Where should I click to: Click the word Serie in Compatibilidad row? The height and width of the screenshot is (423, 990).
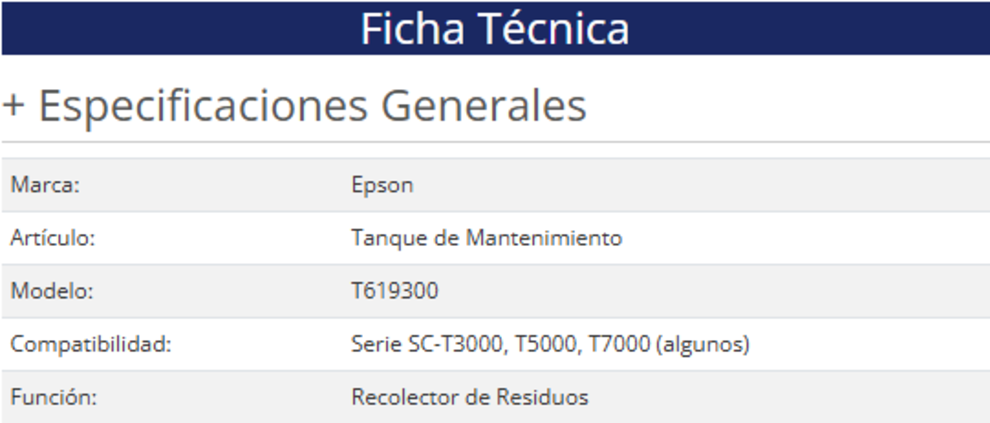pyautogui.click(x=374, y=345)
